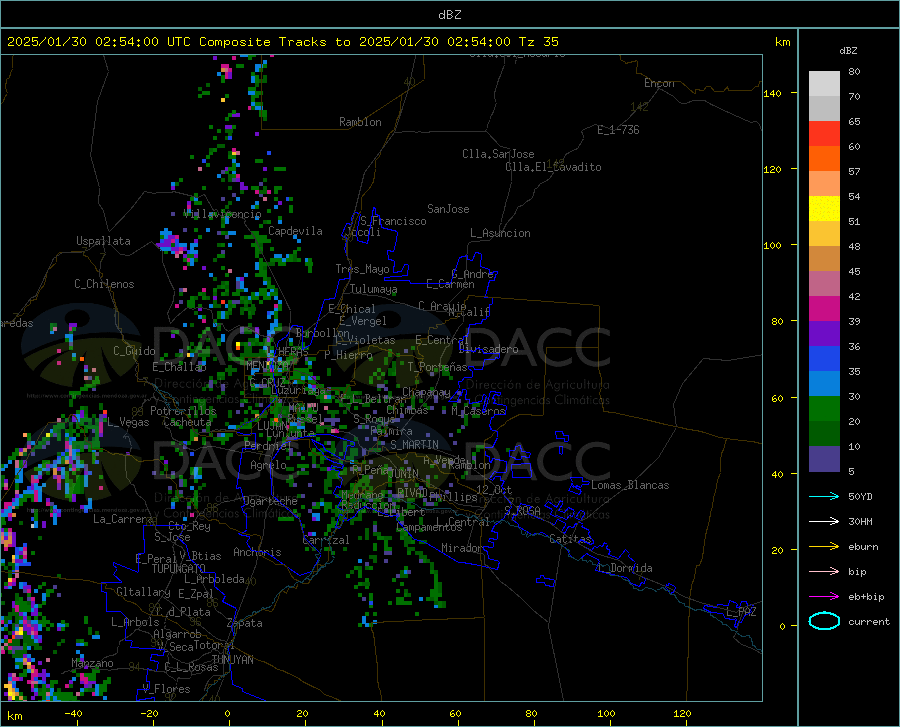Select the Divisadero location label
The height and width of the screenshot is (727, 900).
click(x=488, y=349)
